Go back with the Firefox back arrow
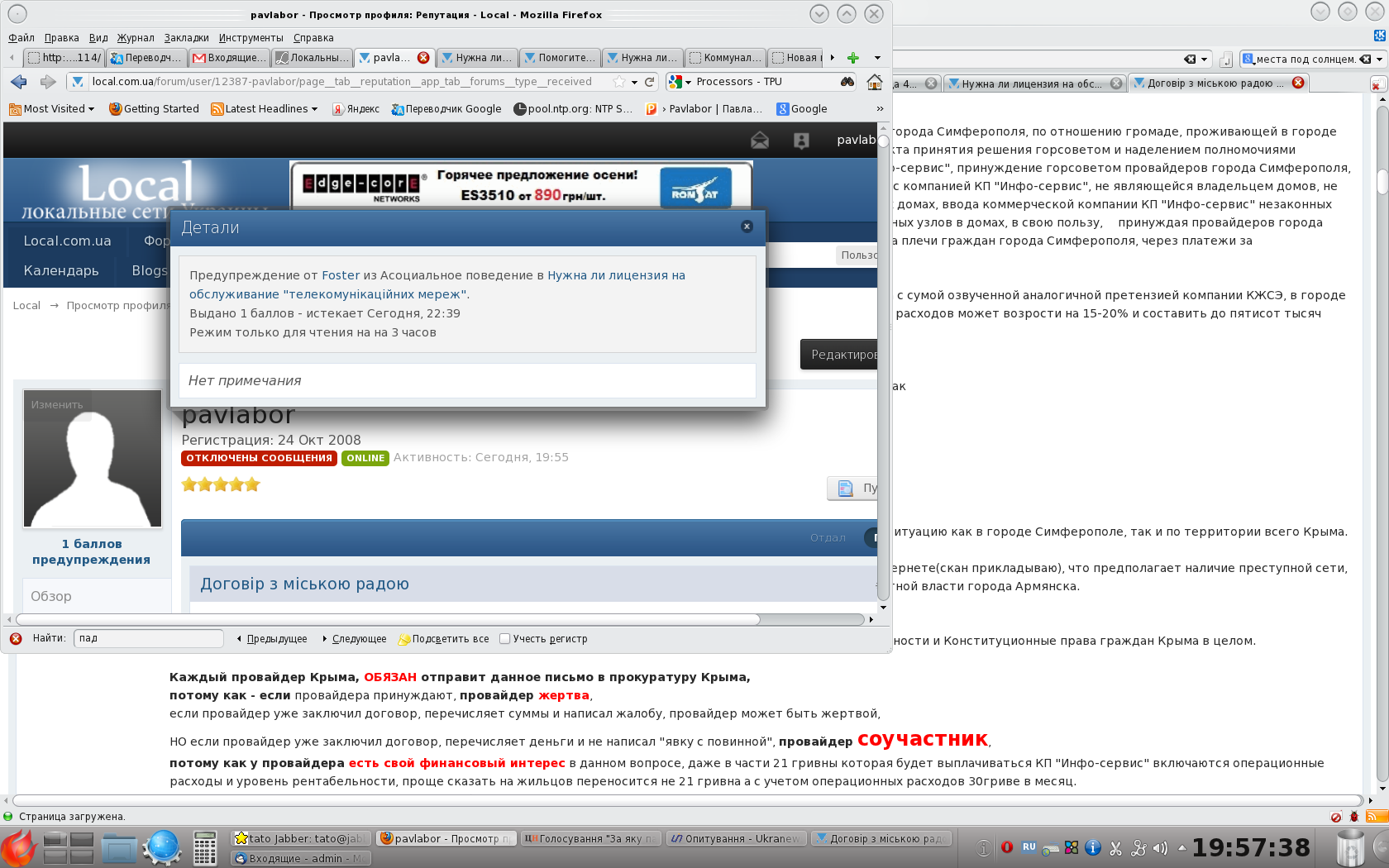Screen dimensions: 1389x868 (19, 82)
